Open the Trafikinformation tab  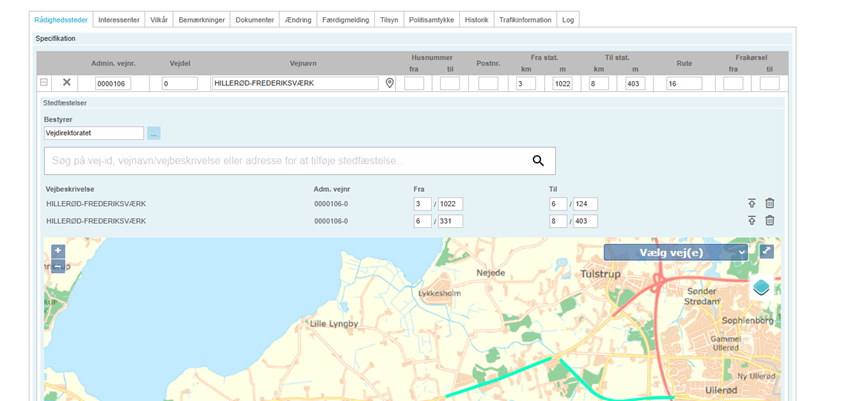526,19
